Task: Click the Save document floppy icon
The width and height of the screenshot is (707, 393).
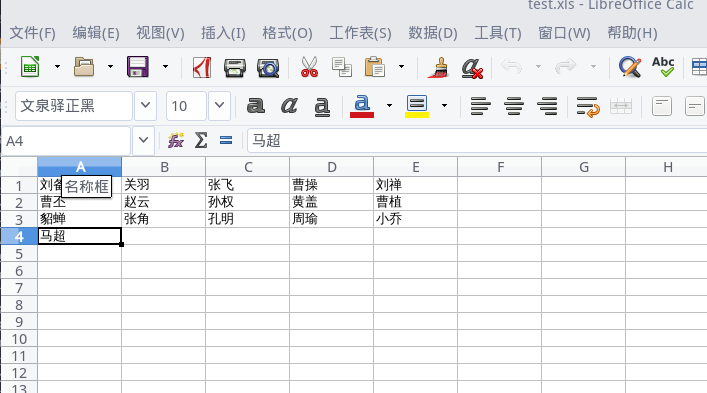Action: 138,67
